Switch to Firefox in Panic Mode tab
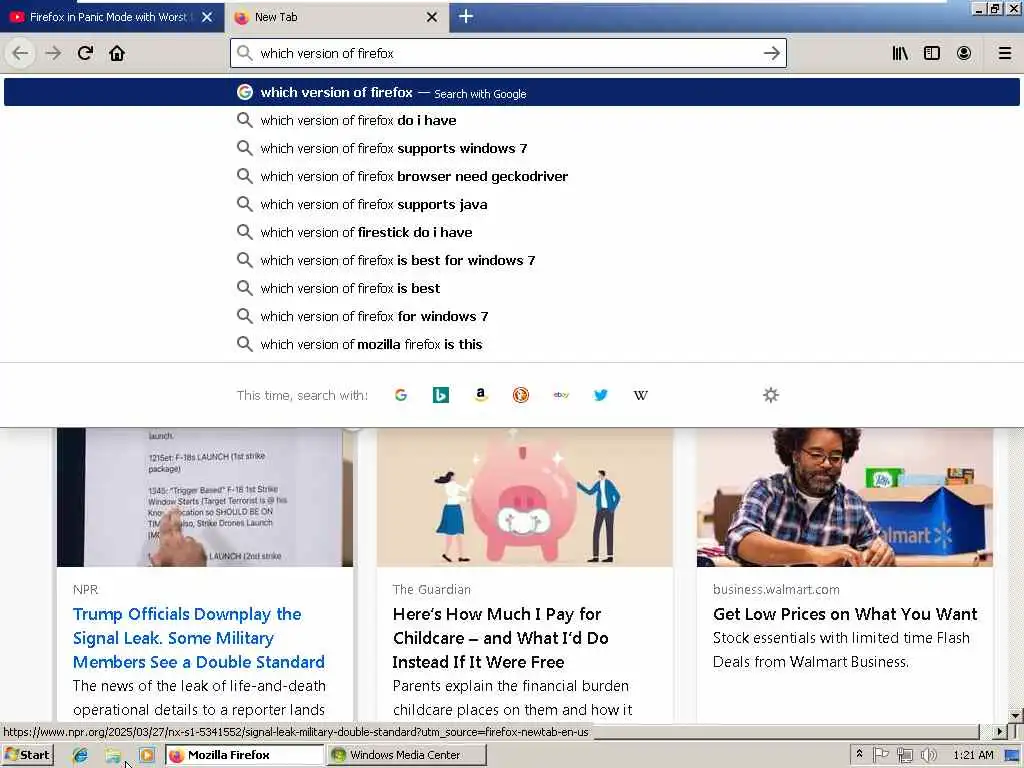Viewport: 1024px width, 768px height. (108, 17)
